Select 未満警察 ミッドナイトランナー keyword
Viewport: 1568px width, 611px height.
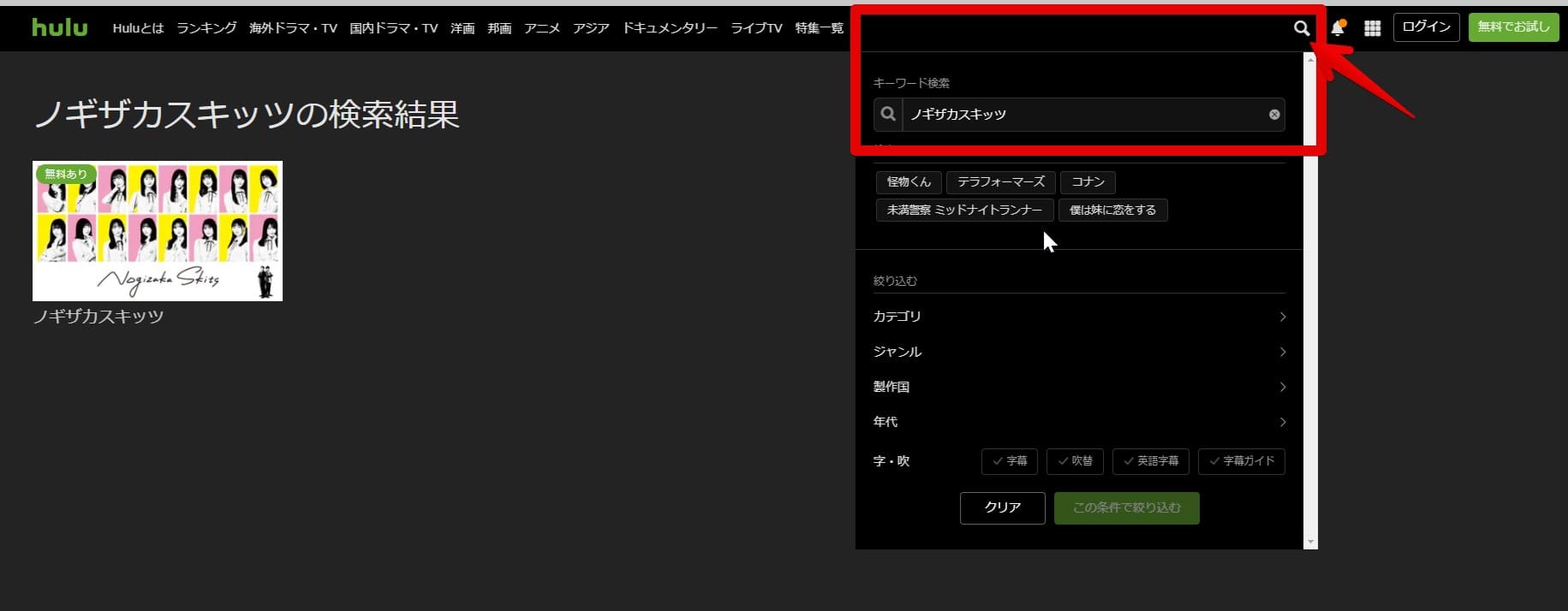tap(964, 210)
